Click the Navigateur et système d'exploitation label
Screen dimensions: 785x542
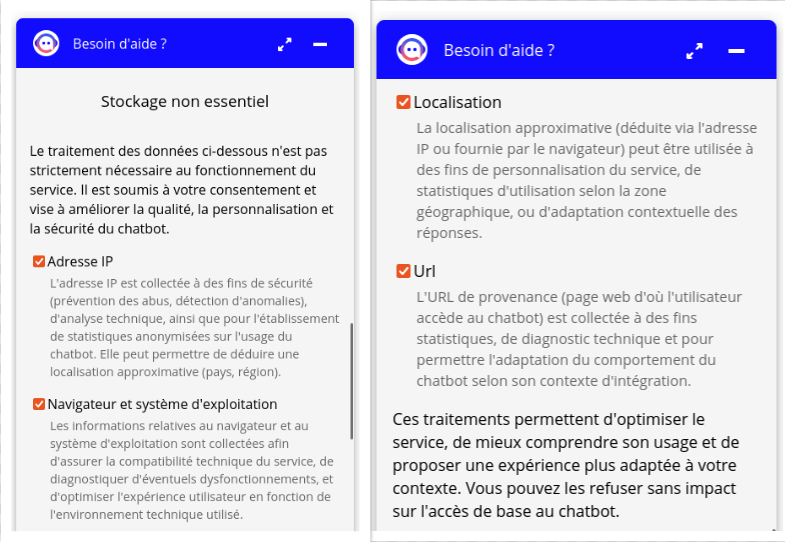point(162,404)
